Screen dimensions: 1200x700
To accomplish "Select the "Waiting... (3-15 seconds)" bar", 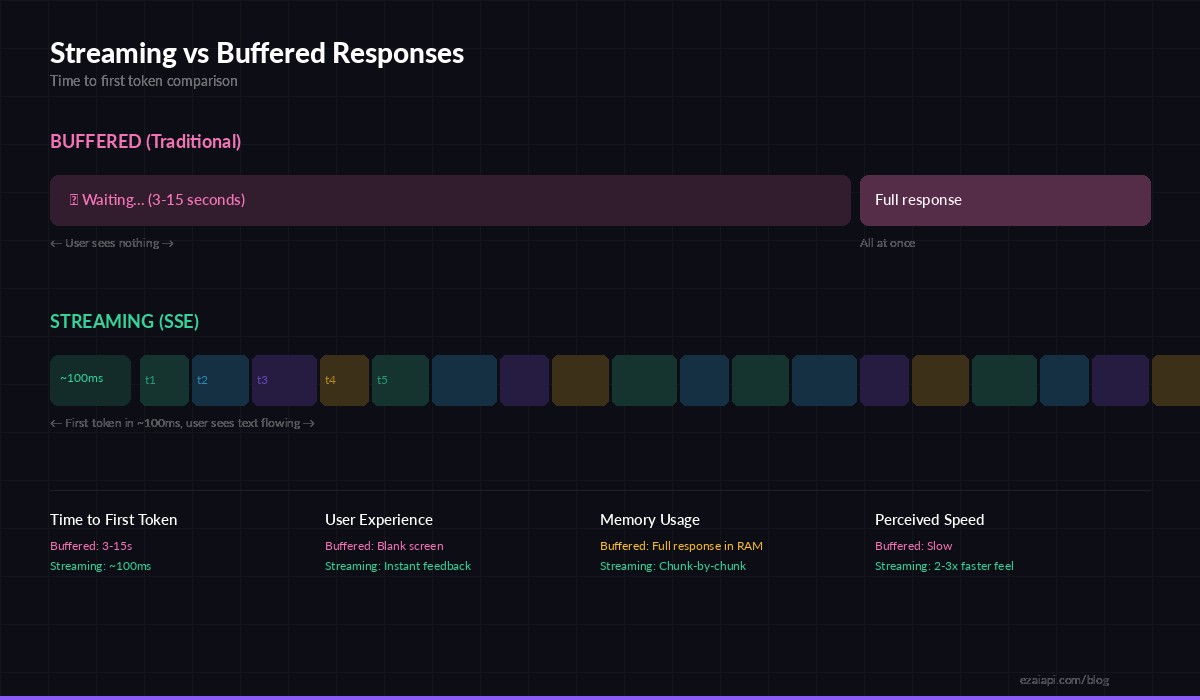I will tap(450, 200).
